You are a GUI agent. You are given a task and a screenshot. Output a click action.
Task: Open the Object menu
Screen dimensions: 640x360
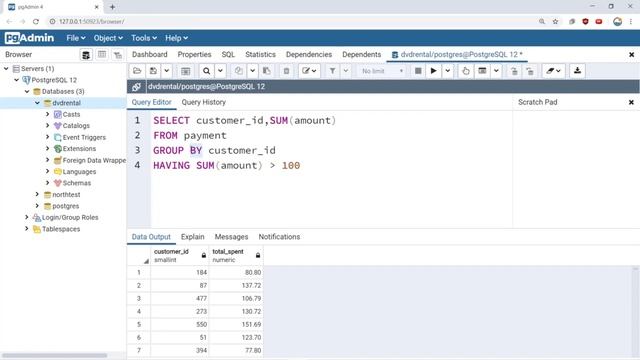(108, 38)
